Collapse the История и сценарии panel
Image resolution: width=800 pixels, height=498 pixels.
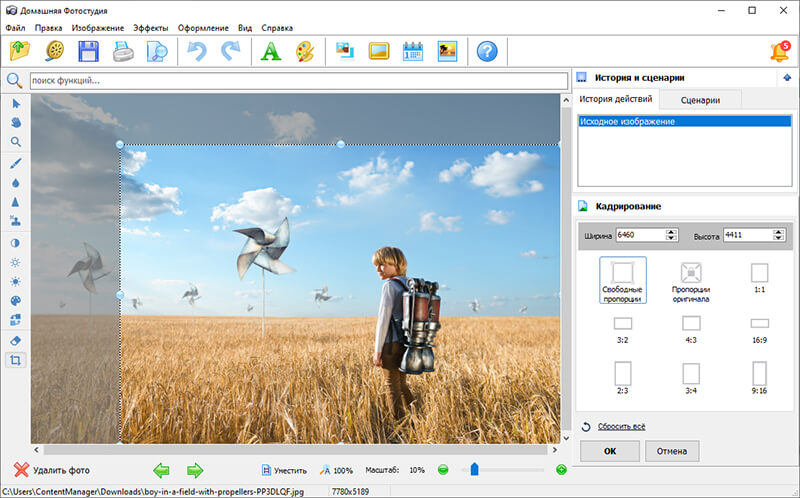point(788,78)
